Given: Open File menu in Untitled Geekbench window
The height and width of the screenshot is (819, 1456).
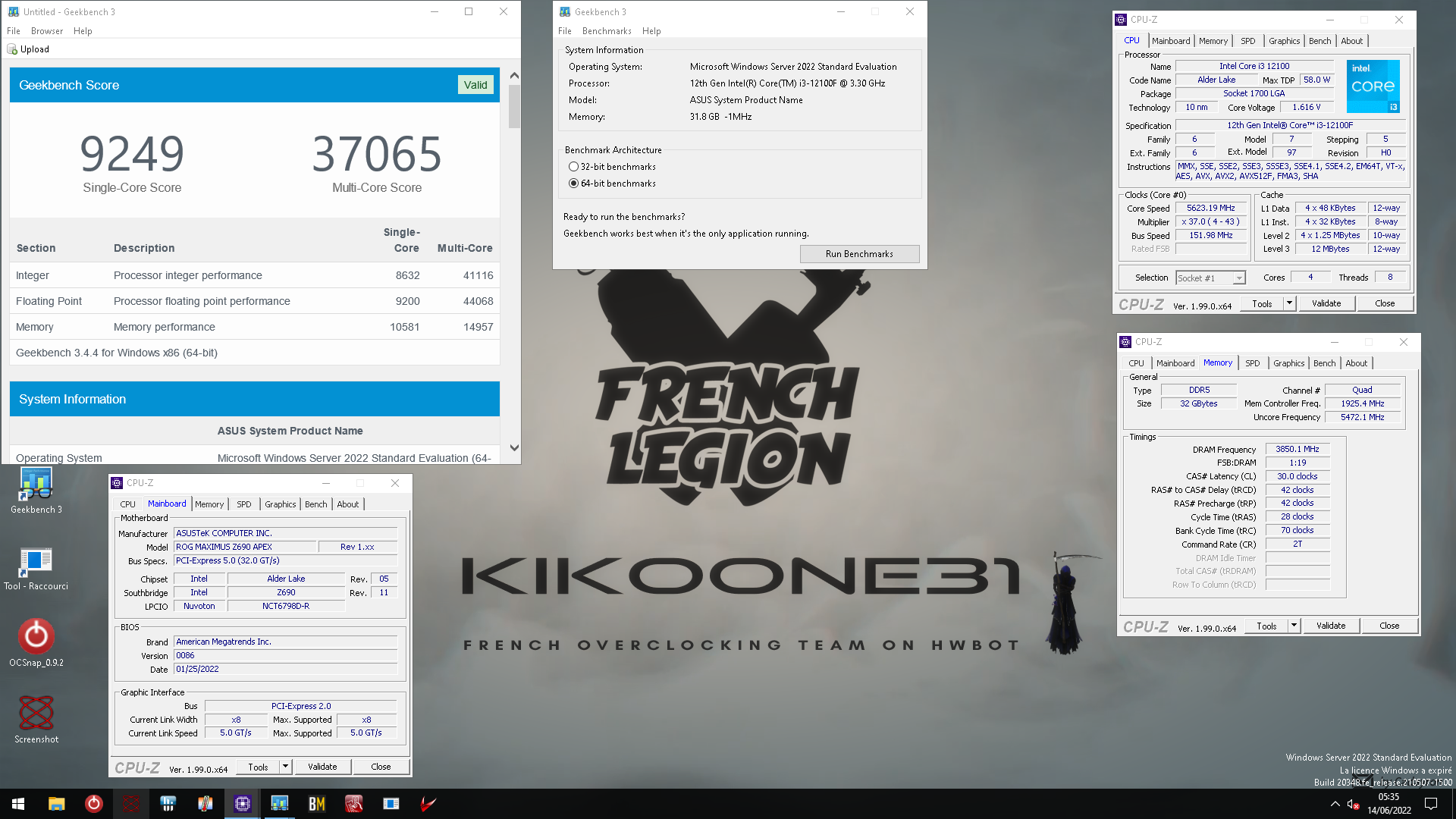Looking at the screenshot, I should tap(14, 31).
